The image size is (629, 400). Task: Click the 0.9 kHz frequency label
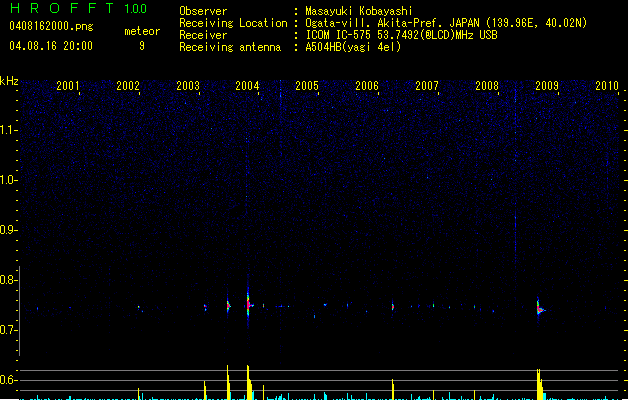(8, 230)
